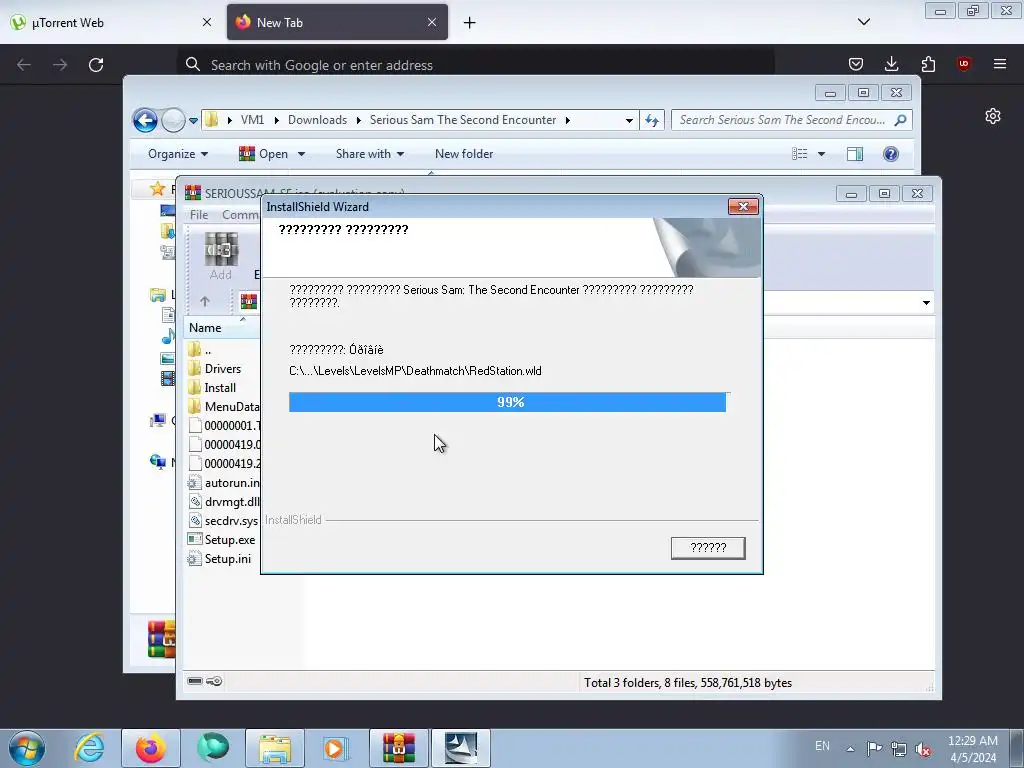Click the New folder button in Explorer
The width and height of the screenshot is (1024, 768).
tap(464, 154)
